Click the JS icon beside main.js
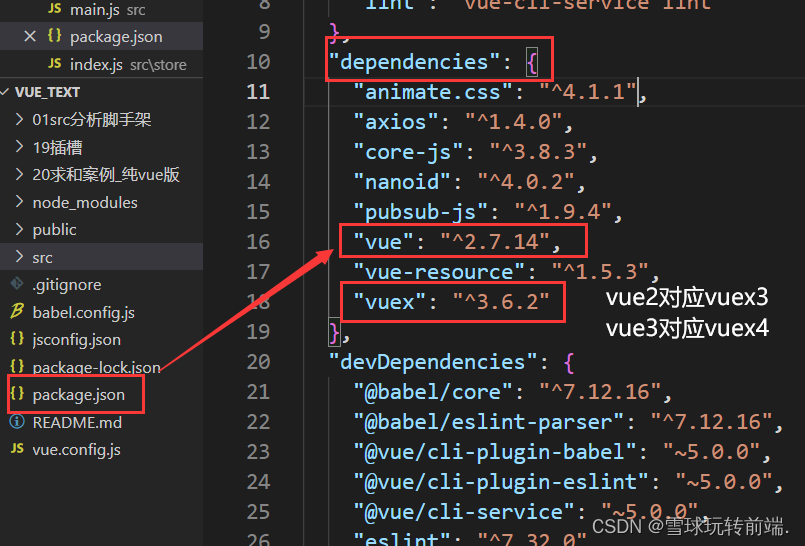The width and height of the screenshot is (805, 546). (x=54, y=9)
